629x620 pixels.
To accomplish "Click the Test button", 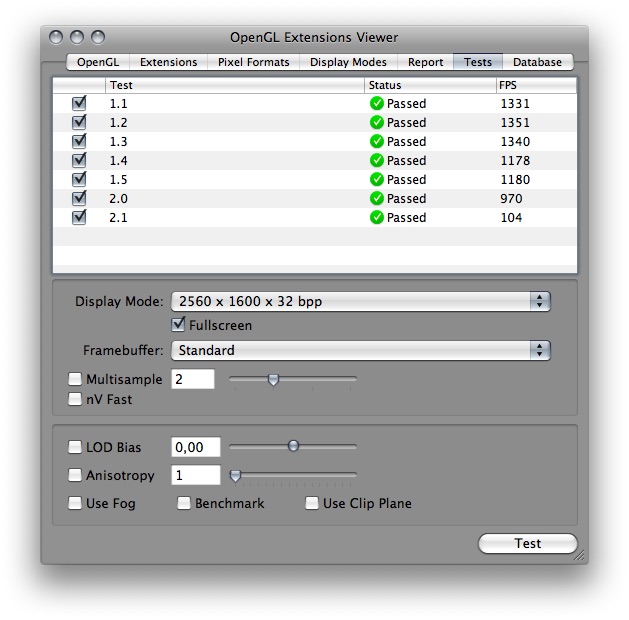I will coord(528,543).
